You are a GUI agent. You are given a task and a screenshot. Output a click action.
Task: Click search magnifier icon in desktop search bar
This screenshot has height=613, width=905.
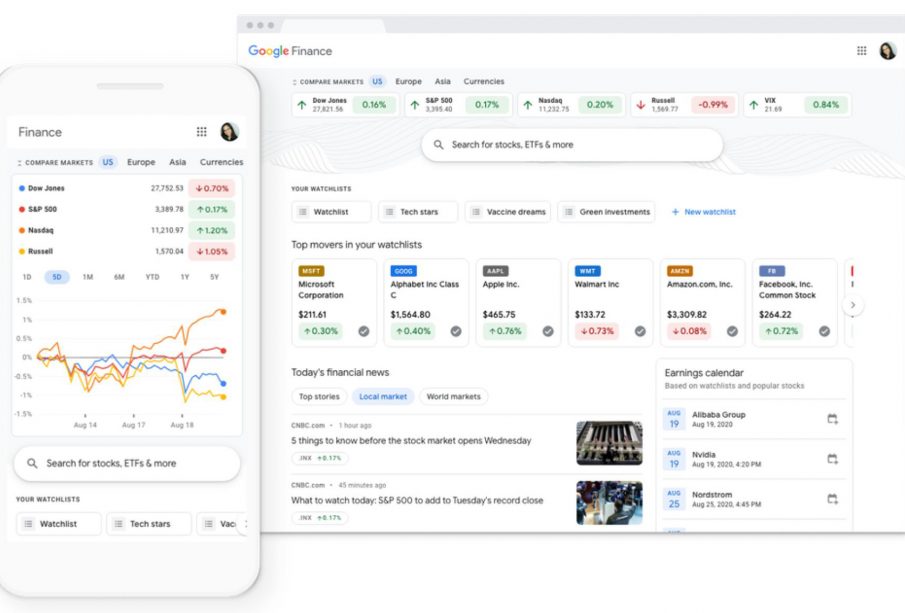439,145
